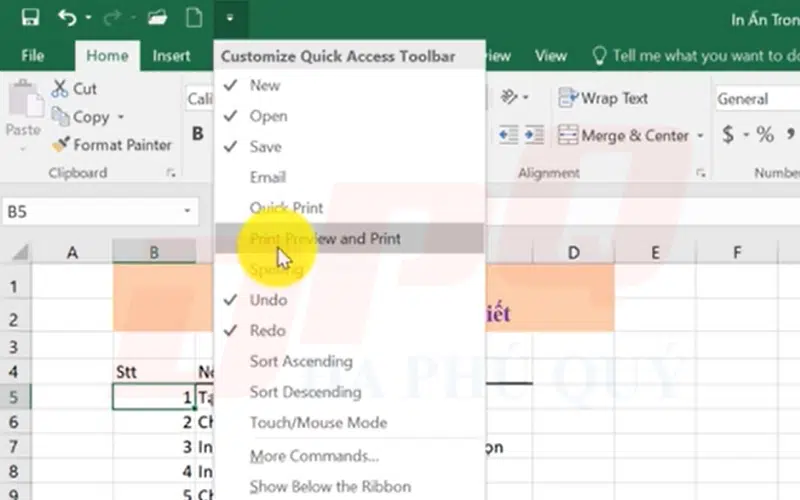Enable Sort Descending in the menu
Viewport: 800px width, 500px height.
tap(349, 392)
